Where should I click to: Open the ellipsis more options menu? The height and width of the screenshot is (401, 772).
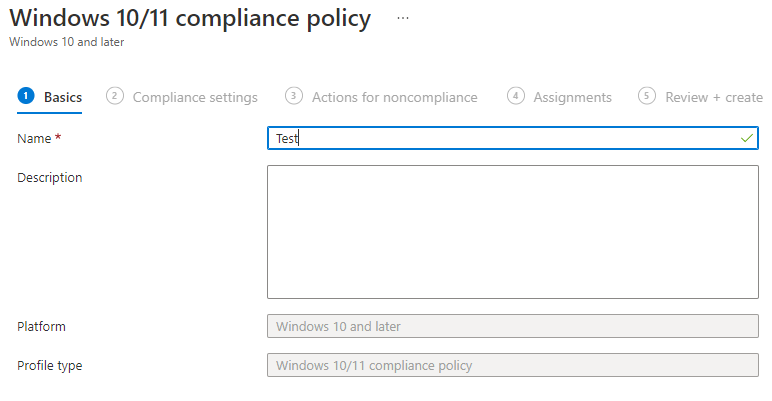tap(403, 18)
